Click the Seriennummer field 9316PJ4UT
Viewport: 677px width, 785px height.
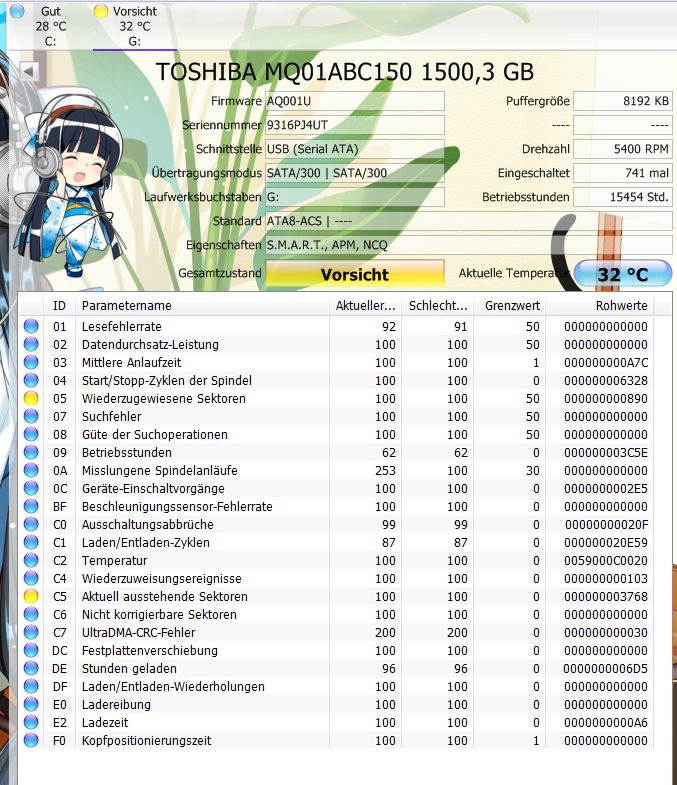coord(355,125)
